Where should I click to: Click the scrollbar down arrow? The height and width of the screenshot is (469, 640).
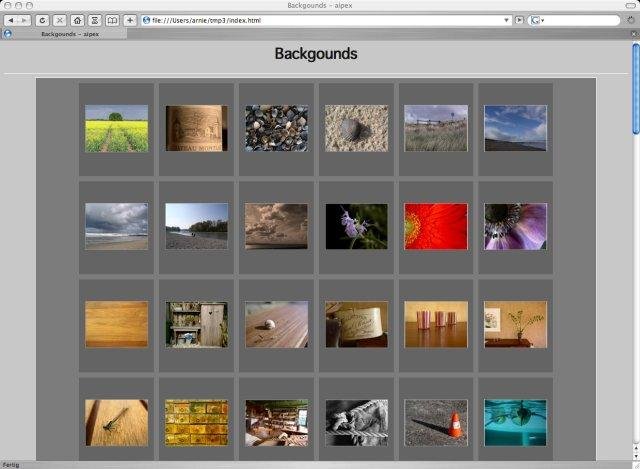636,456
